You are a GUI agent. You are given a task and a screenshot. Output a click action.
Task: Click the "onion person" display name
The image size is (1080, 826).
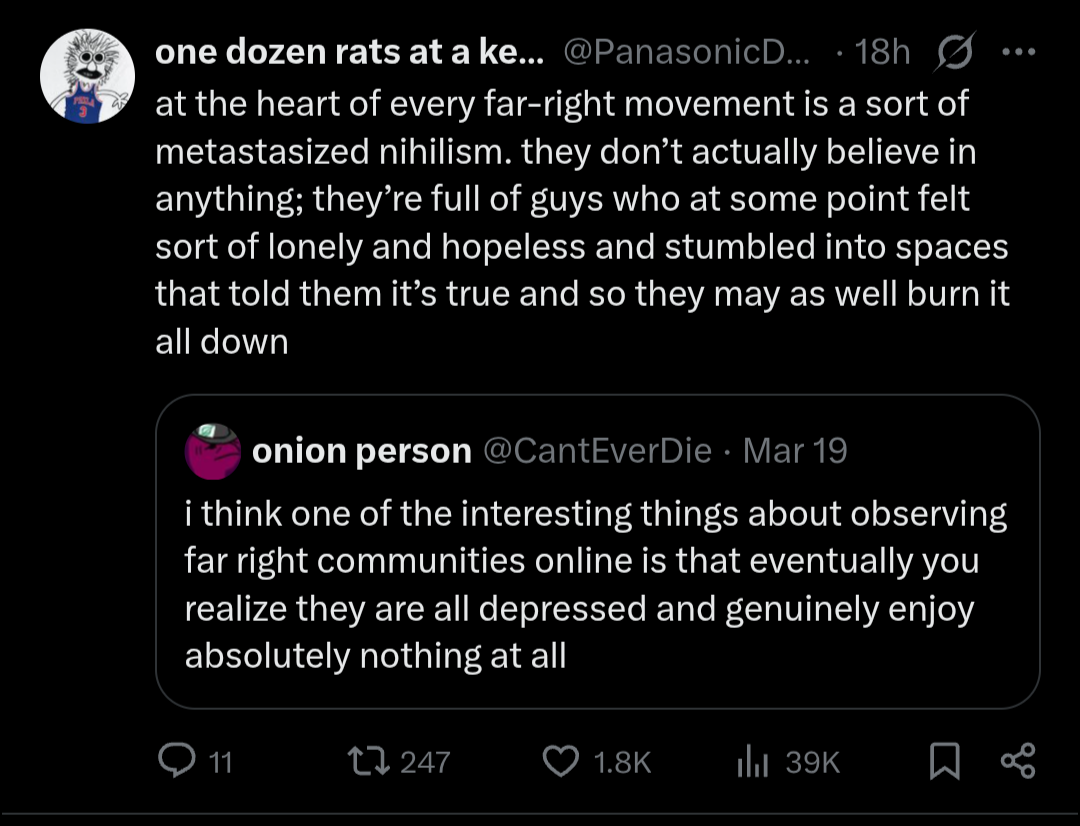[361, 451]
